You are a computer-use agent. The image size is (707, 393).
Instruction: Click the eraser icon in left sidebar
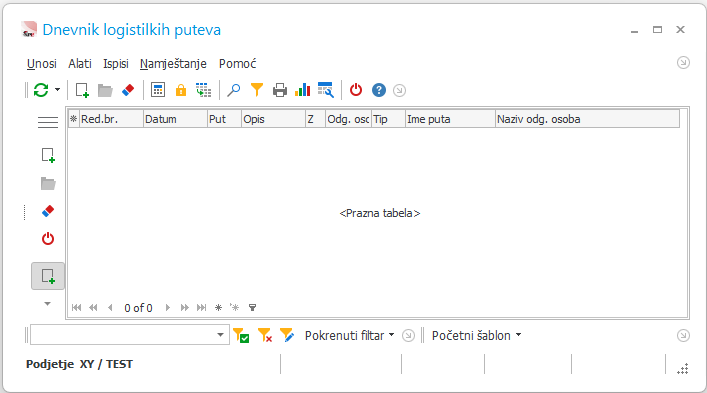point(48,211)
